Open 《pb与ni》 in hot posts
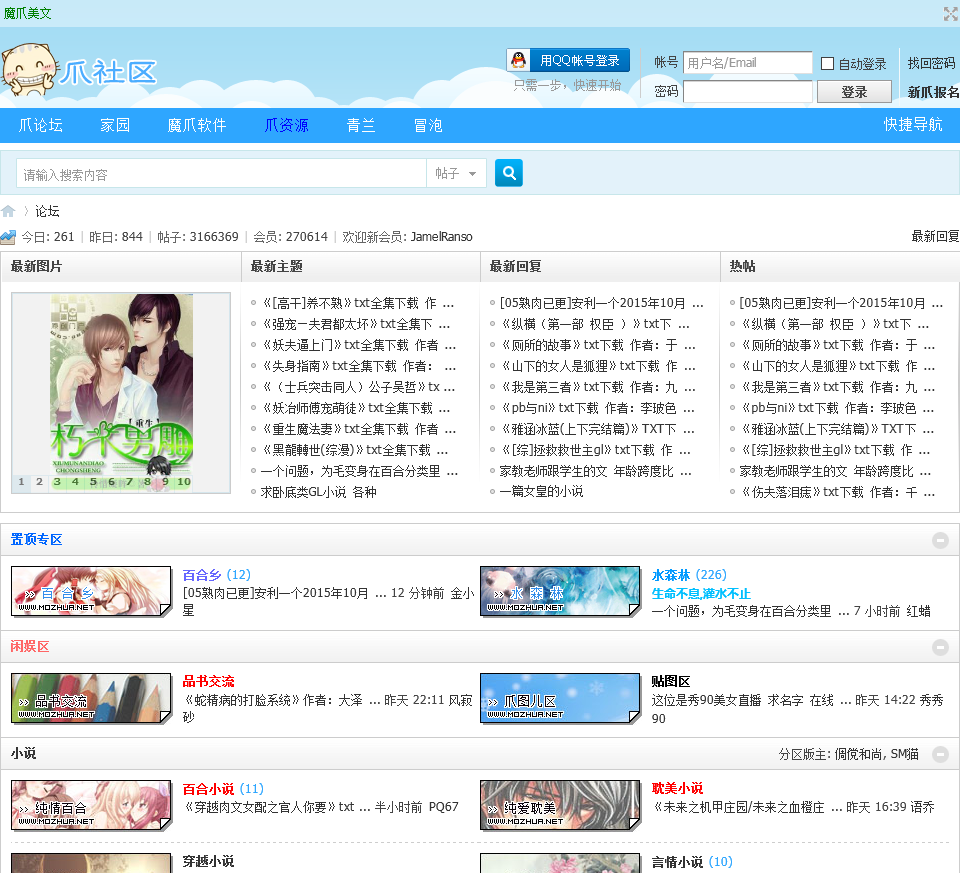 point(837,408)
